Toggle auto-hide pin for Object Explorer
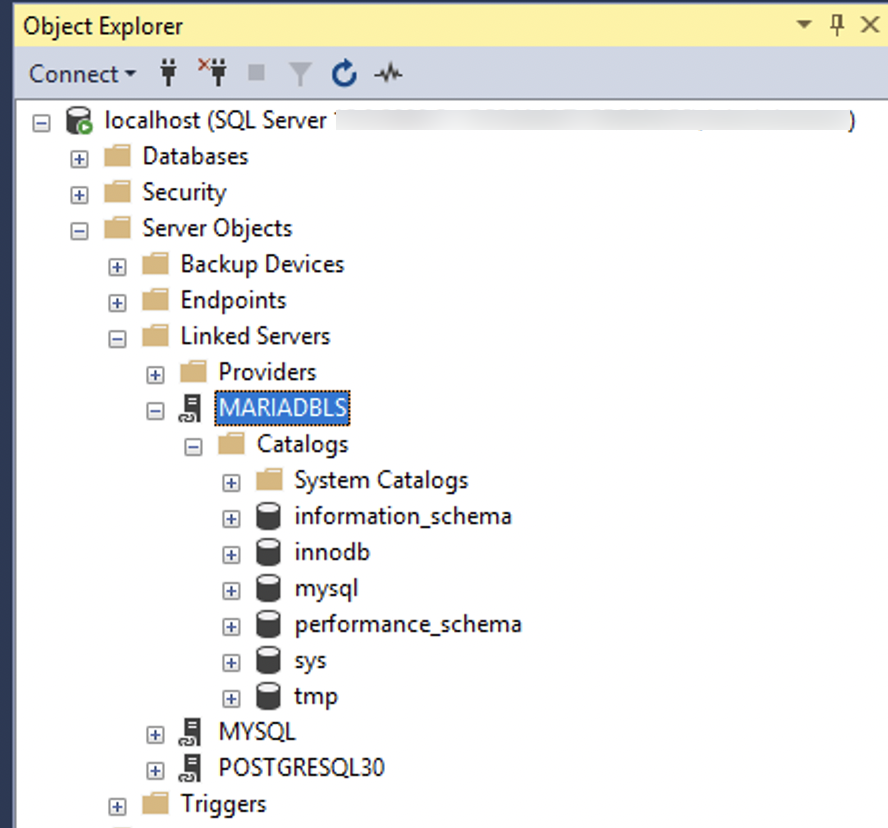This screenshot has width=888, height=828. coord(837,26)
